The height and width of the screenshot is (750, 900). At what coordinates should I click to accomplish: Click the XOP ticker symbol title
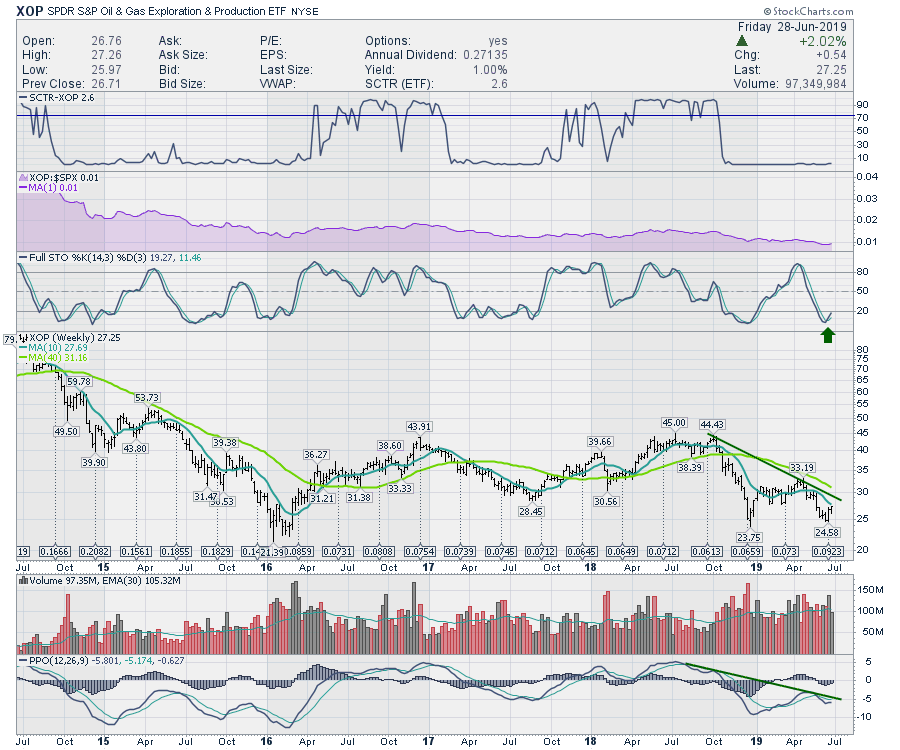click(30, 11)
